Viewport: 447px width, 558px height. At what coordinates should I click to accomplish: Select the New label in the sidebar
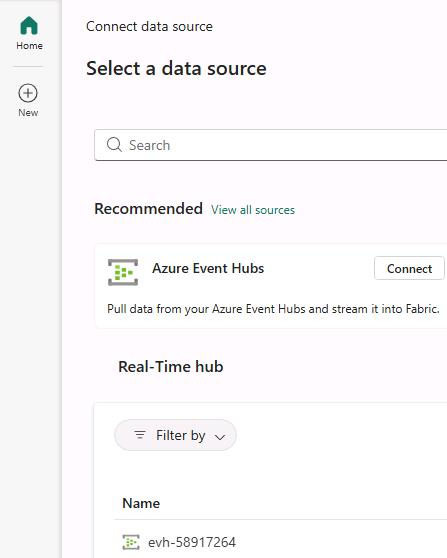28,113
